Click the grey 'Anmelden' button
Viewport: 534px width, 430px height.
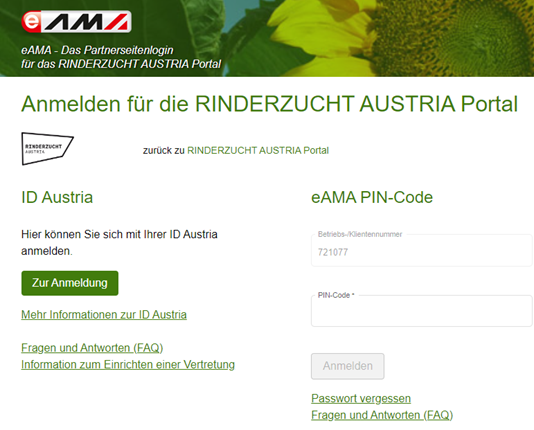click(348, 366)
